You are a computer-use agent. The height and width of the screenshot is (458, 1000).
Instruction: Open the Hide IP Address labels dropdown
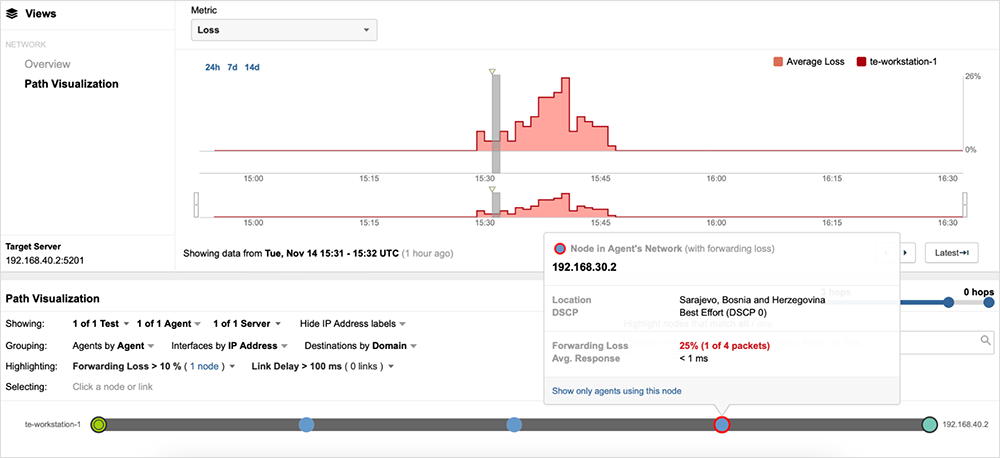click(x=353, y=324)
